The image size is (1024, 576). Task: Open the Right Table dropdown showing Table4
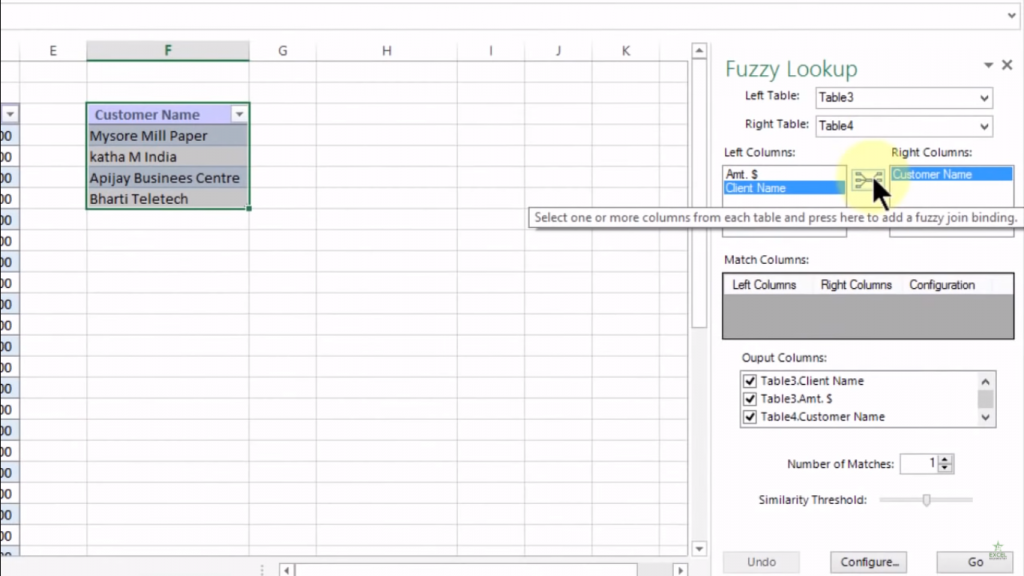(985, 126)
